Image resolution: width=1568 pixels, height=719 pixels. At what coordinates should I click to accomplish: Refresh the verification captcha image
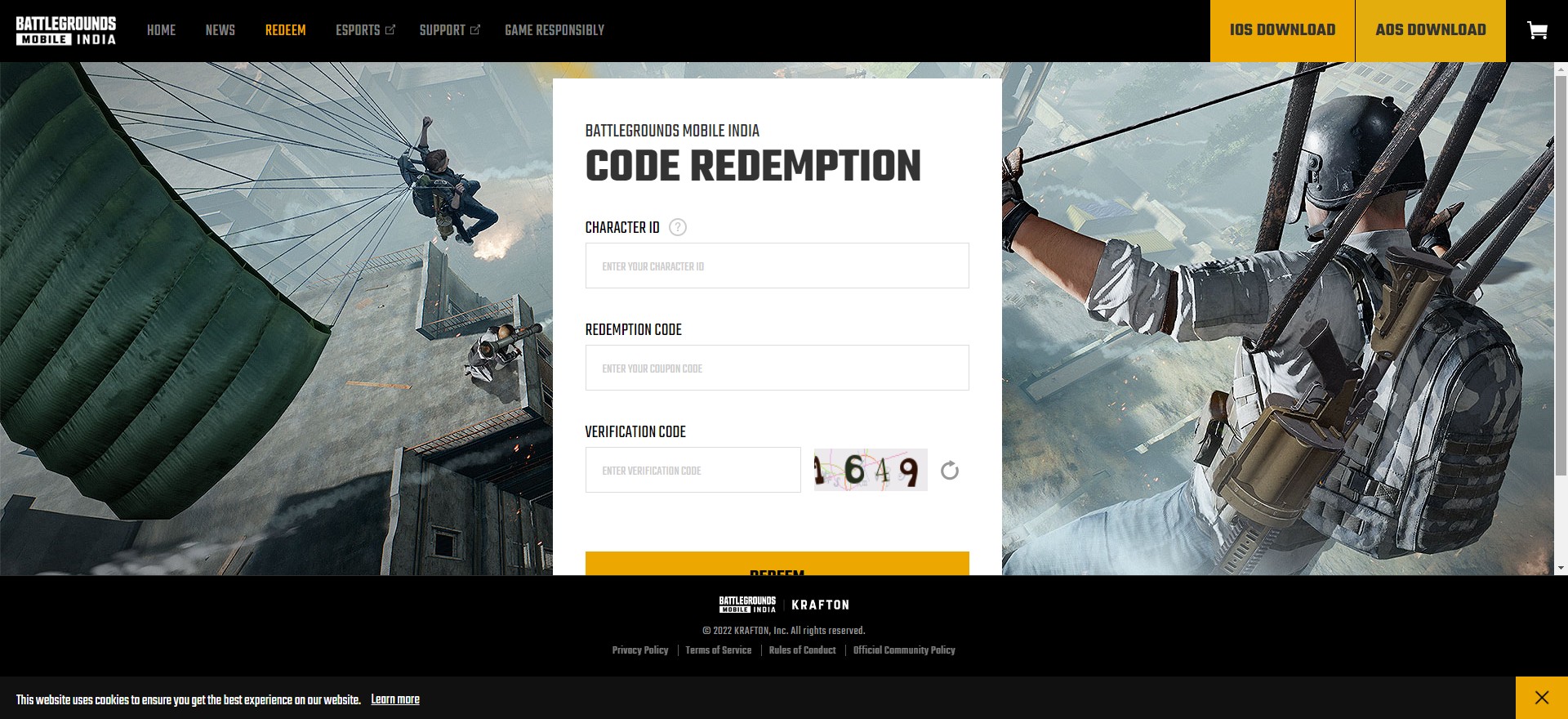(x=949, y=471)
